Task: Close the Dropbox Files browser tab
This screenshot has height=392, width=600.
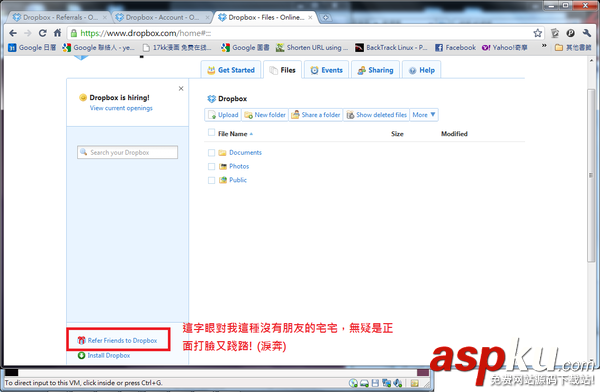Action: click(x=310, y=18)
